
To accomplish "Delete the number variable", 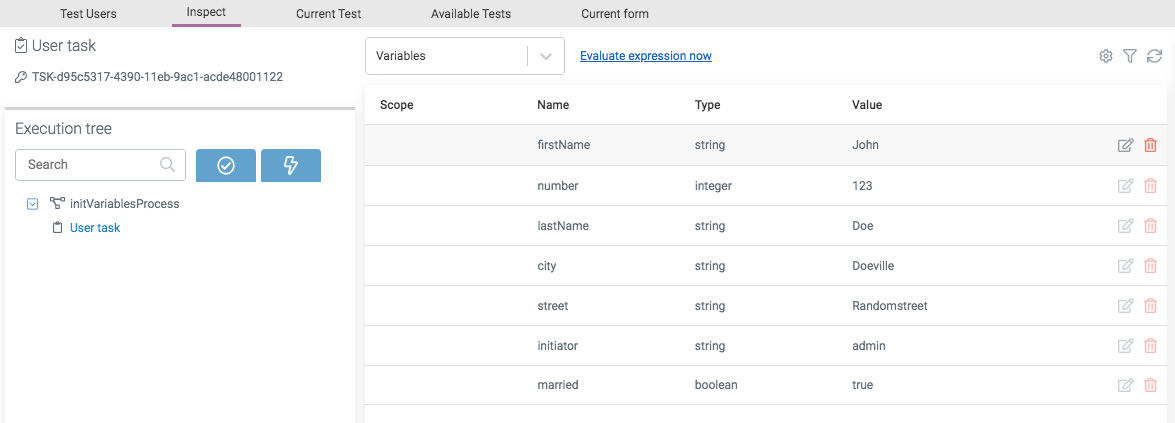I will 1150,185.
